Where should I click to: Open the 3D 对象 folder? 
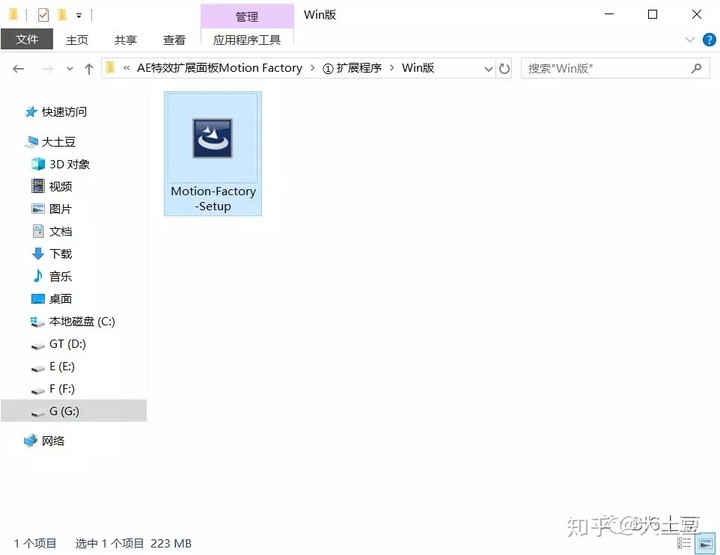[69, 164]
